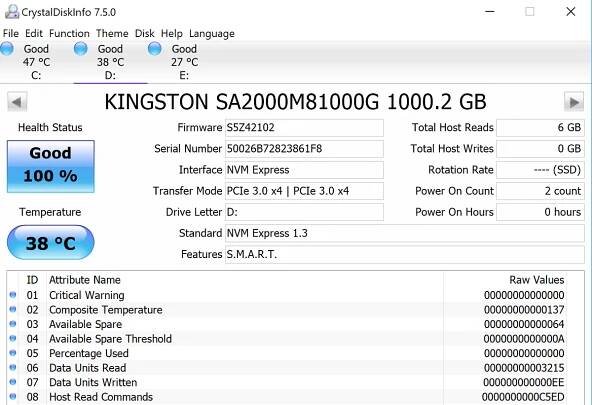592x405 pixels.
Task: Click the Percentage Used status dot
Action: coord(13,353)
